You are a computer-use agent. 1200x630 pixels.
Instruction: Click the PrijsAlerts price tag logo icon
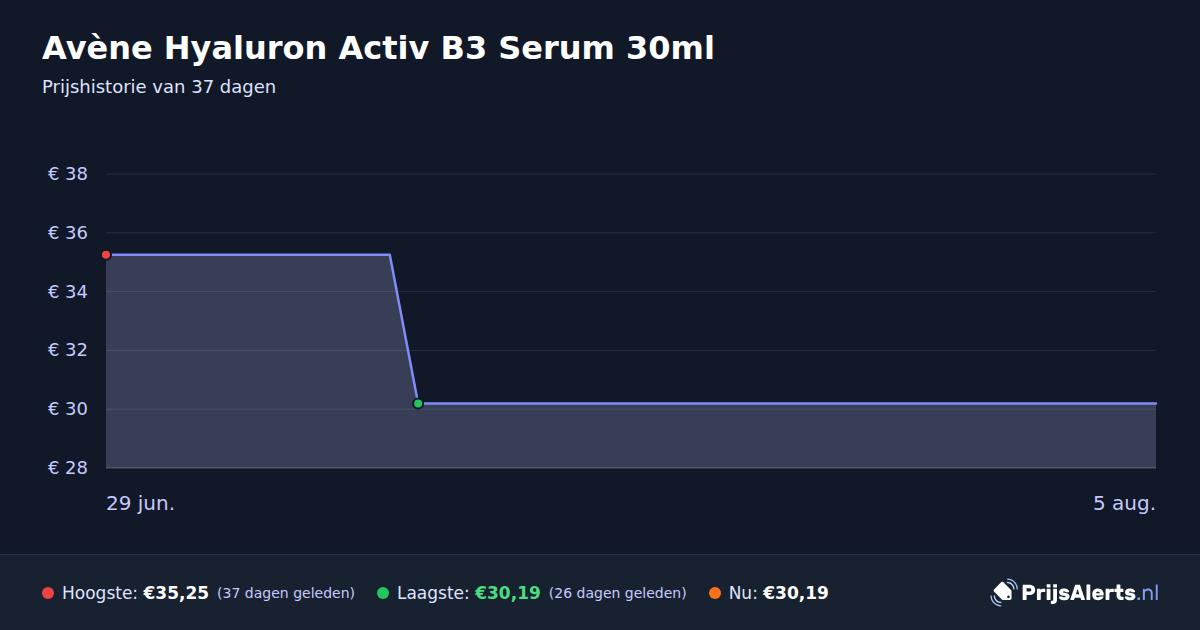(1003, 593)
